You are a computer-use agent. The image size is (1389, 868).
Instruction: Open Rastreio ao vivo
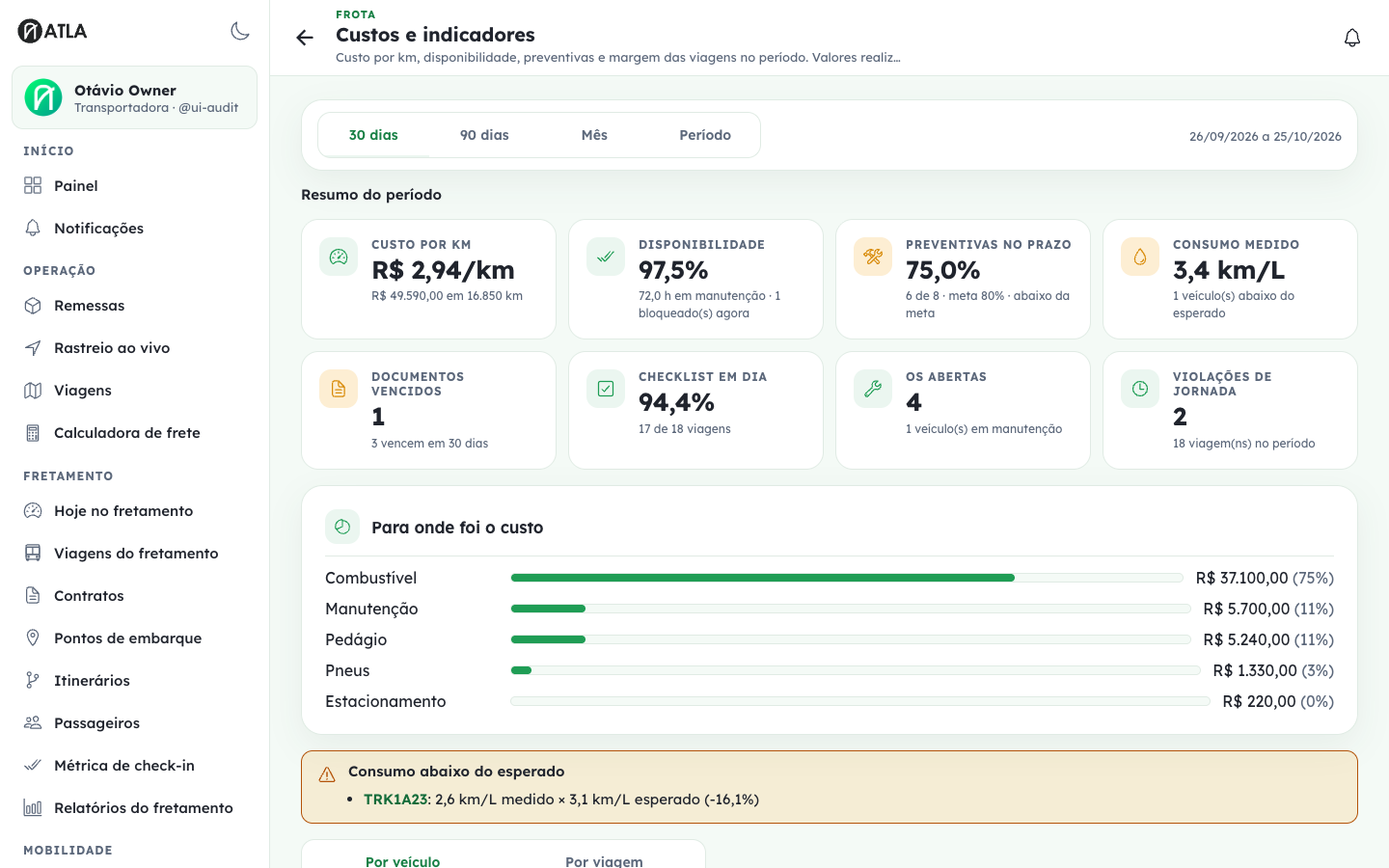tap(134, 348)
